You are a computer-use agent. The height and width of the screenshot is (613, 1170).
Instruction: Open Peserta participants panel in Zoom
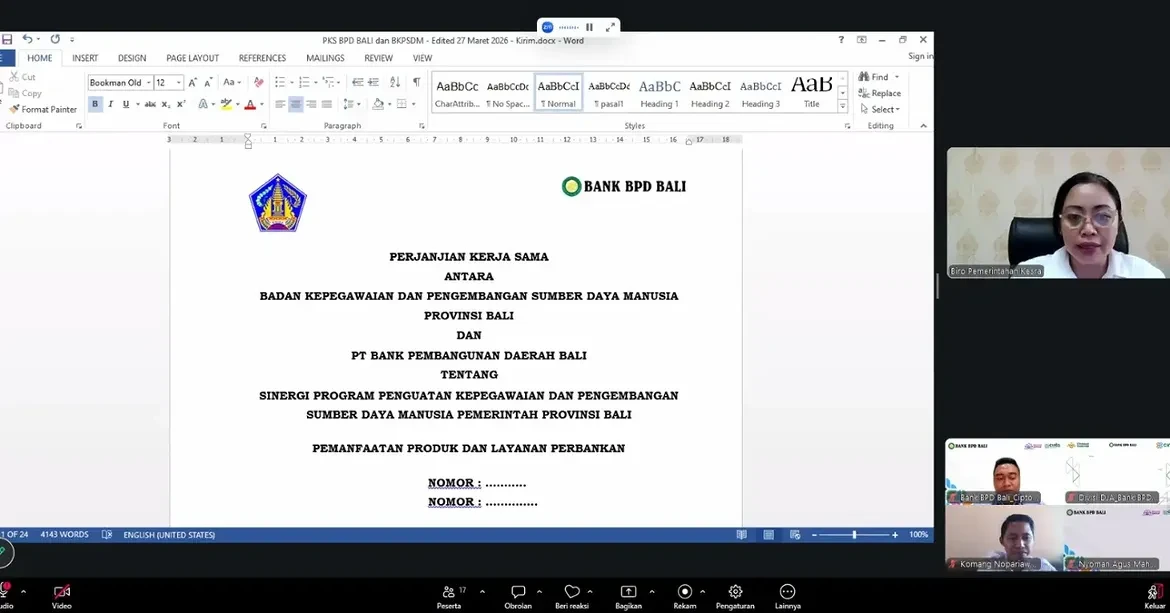click(x=449, y=597)
